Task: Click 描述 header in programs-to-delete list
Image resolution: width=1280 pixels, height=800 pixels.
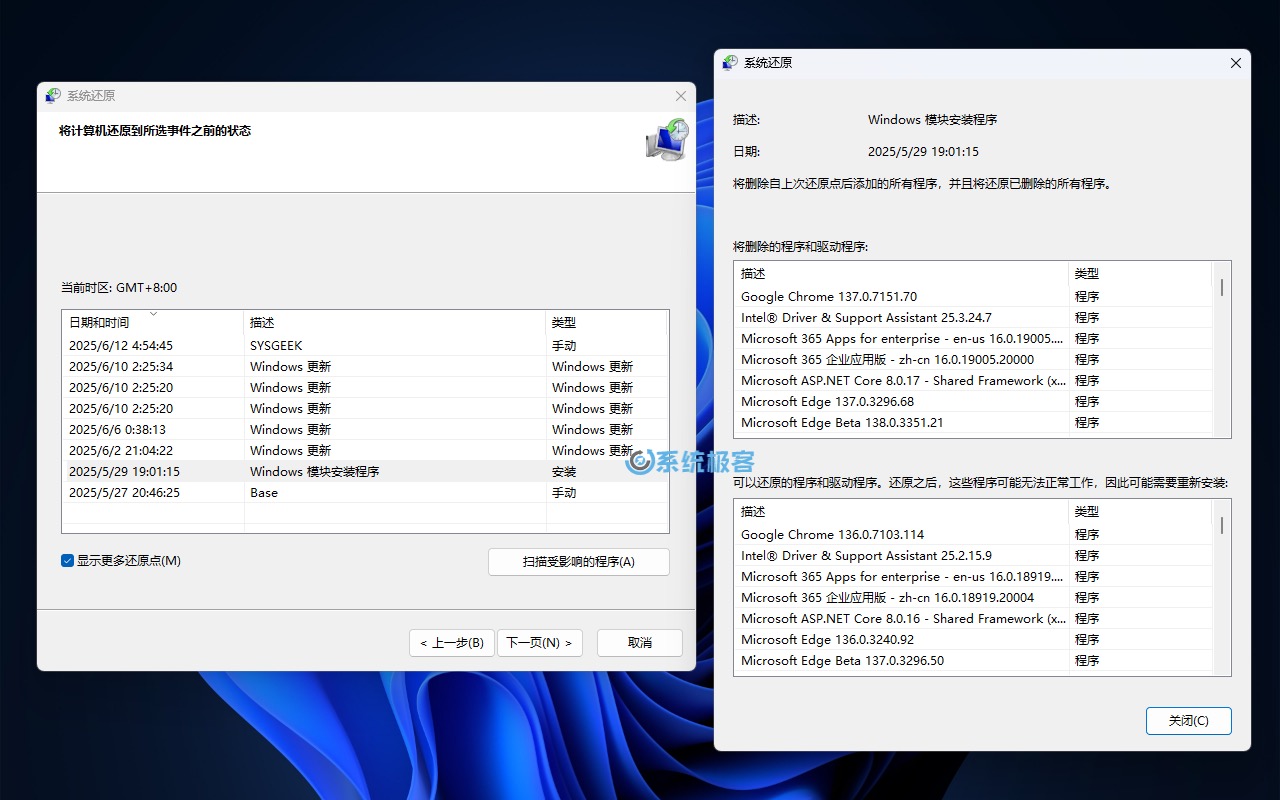Action: pyautogui.click(x=901, y=274)
